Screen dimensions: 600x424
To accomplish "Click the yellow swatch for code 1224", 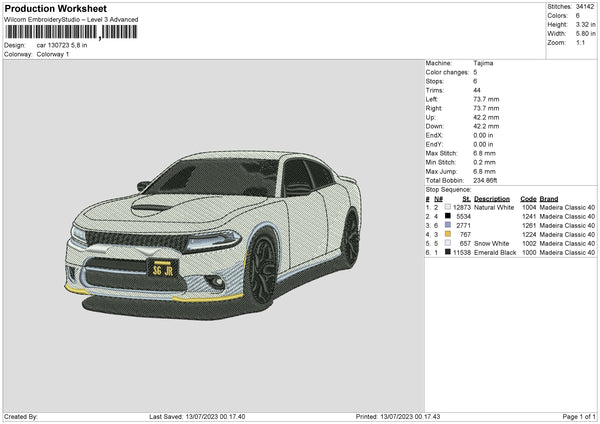I will (446, 234).
